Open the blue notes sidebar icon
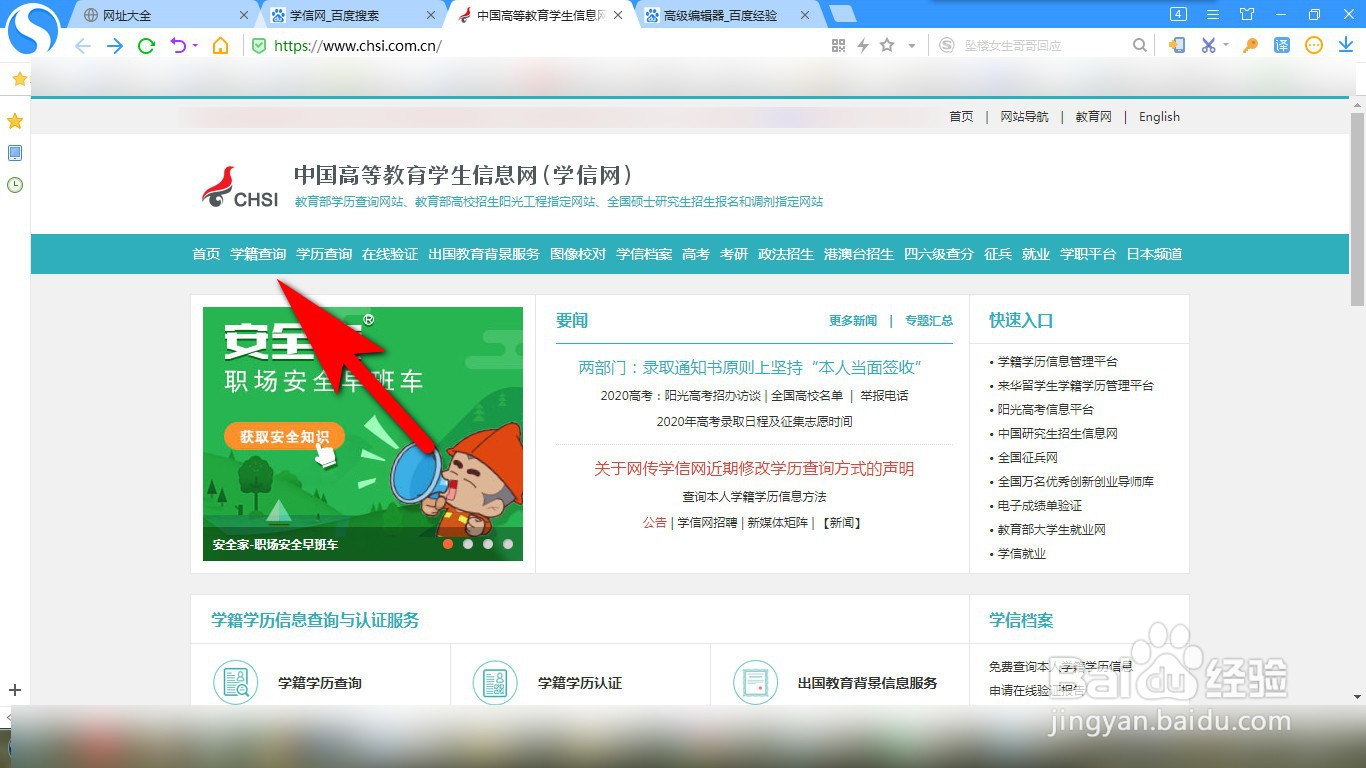The height and width of the screenshot is (768, 1366). tap(15, 153)
